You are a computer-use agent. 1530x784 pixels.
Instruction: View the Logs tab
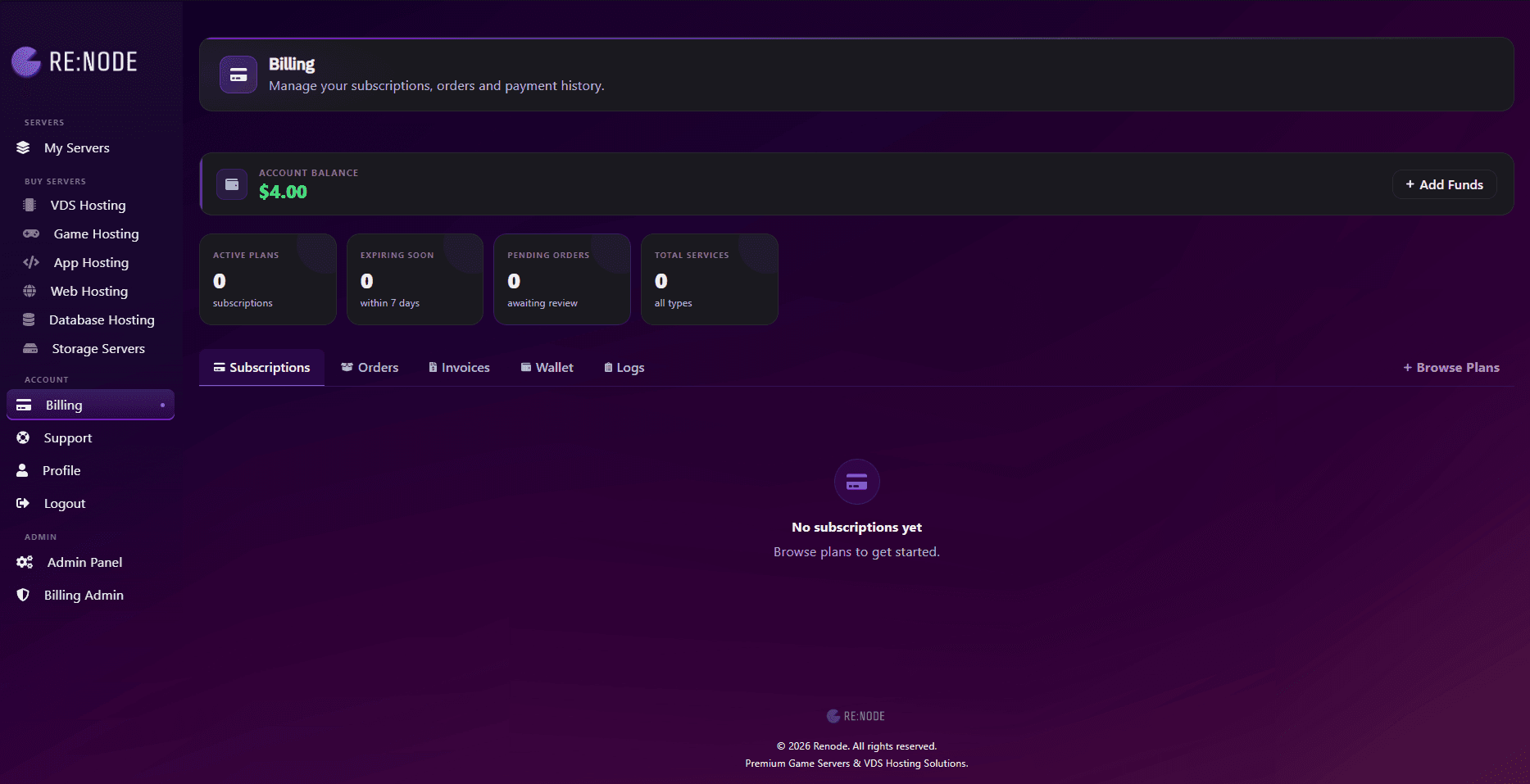click(624, 367)
